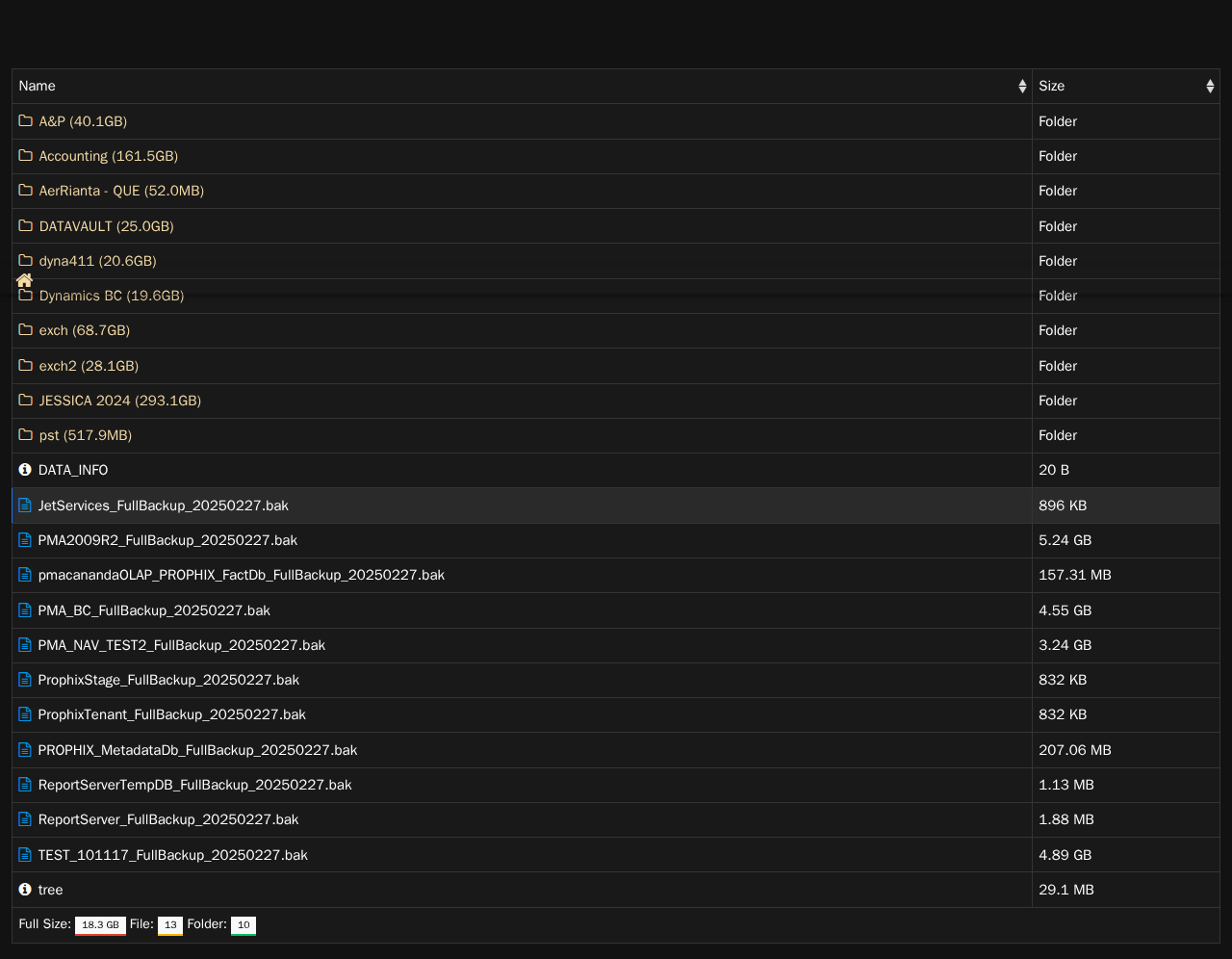The width and height of the screenshot is (1232, 959).
Task: Click the TEST_101117 backup file icon
Action: [x=26, y=854]
